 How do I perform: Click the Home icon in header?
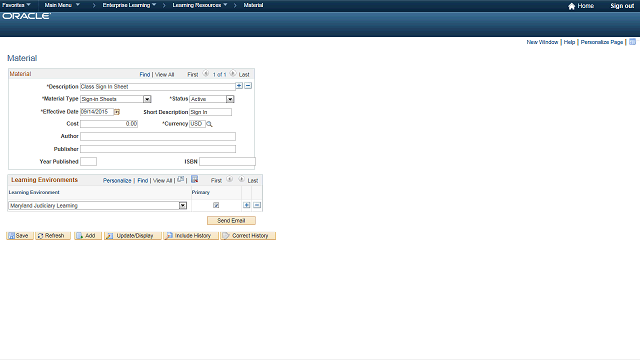coord(571,6)
